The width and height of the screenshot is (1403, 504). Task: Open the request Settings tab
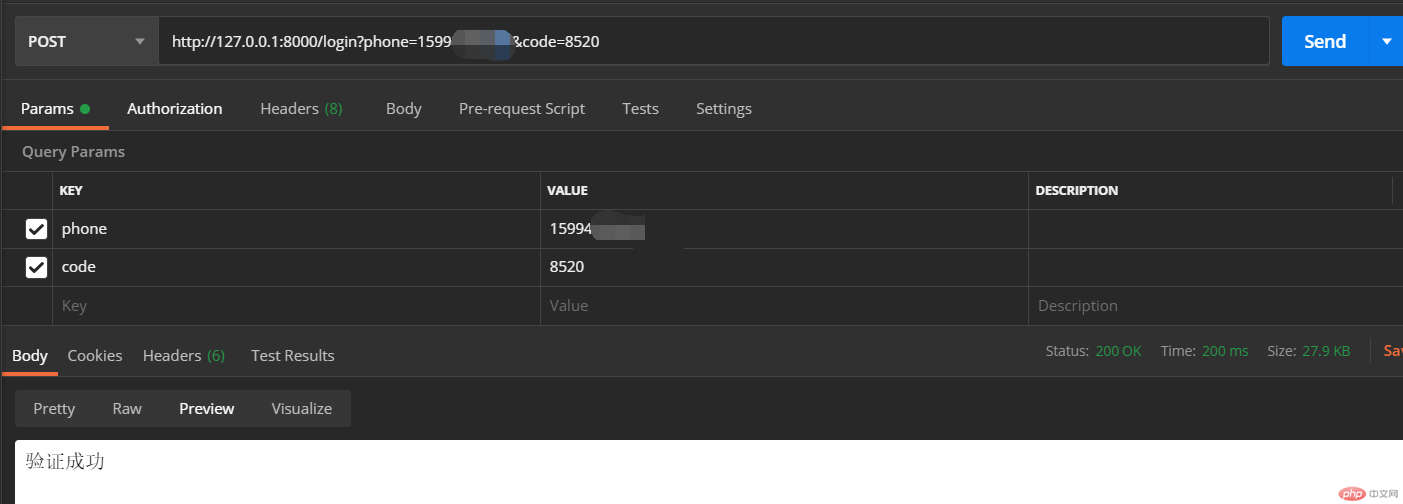[x=723, y=109]
